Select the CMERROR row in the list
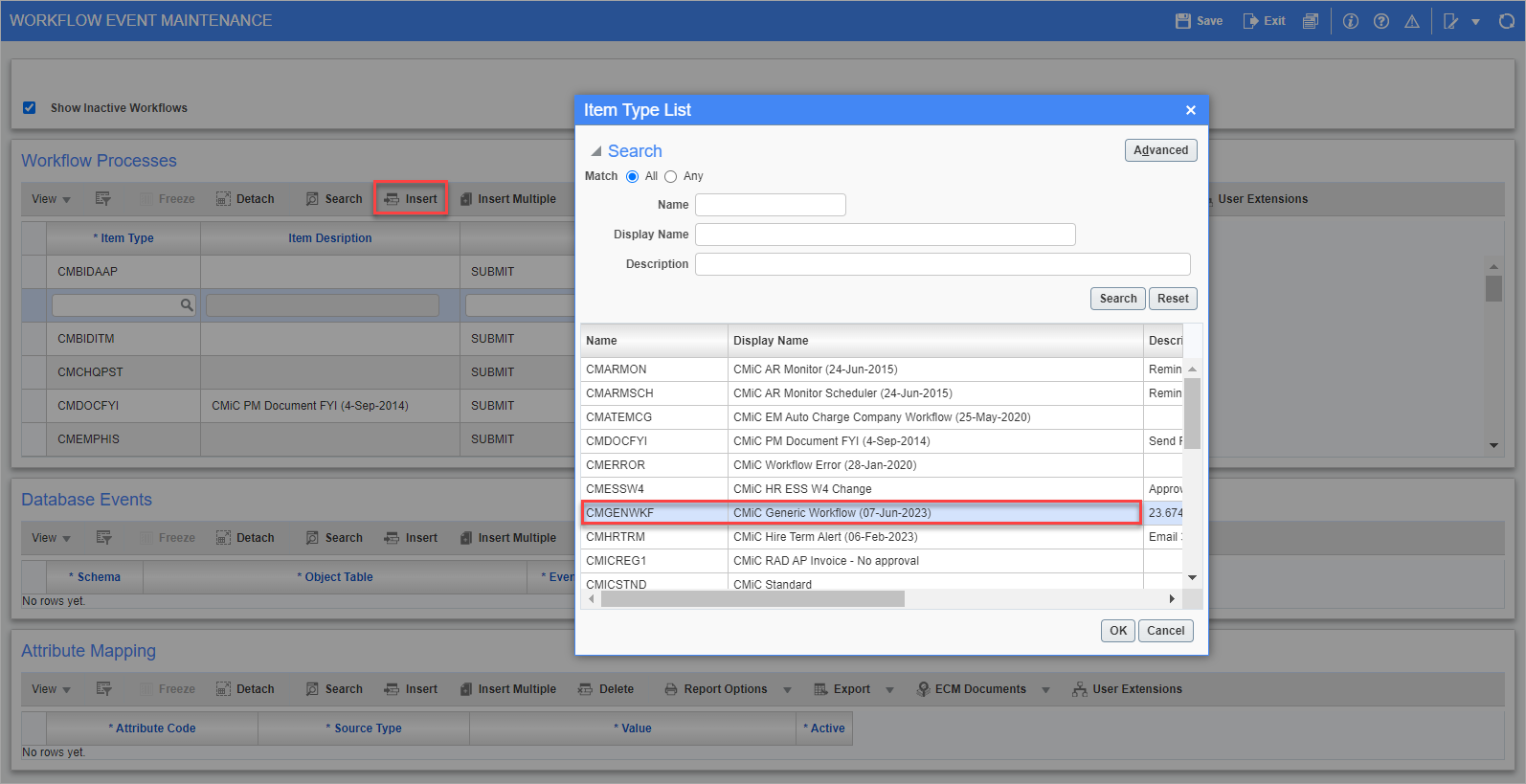This screenshot has height=784, width=1526. click(x=882, y=465)
